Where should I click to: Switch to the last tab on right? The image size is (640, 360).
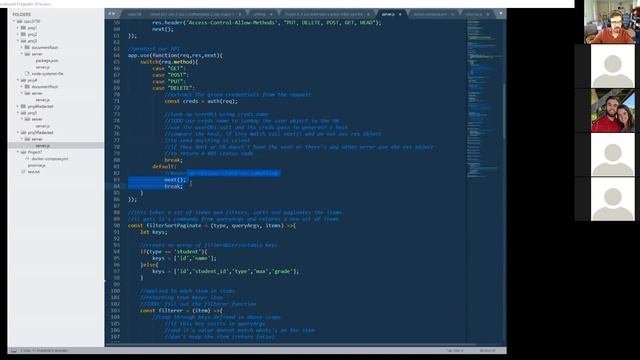476,14
